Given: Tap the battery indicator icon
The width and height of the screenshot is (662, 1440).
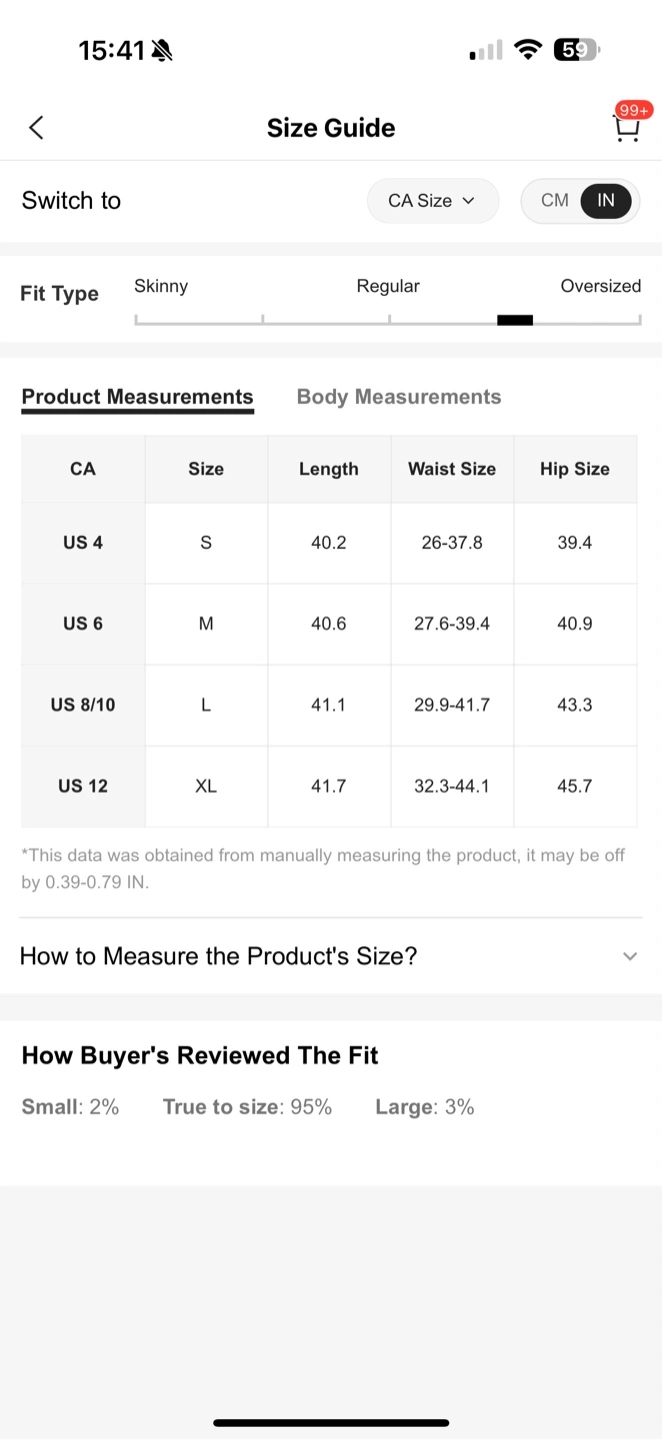Looking at the screenshot, I should coord(575,50).
